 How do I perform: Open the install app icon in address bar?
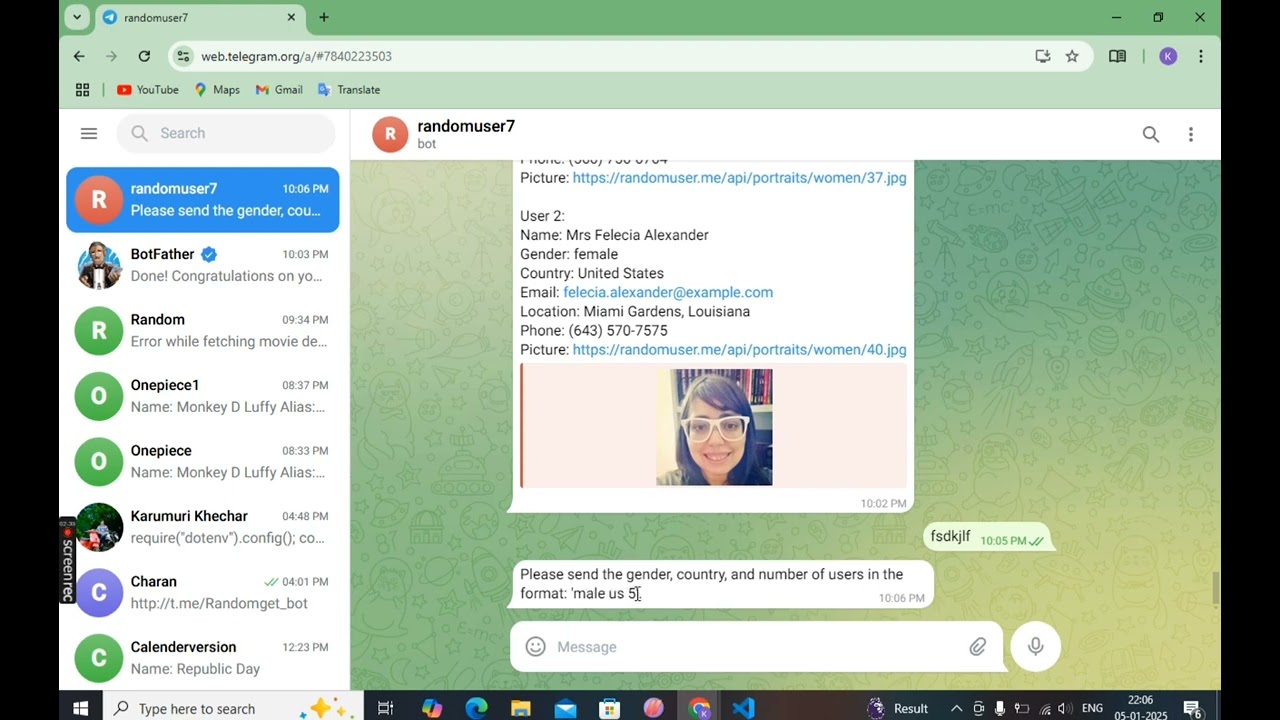1042,56
